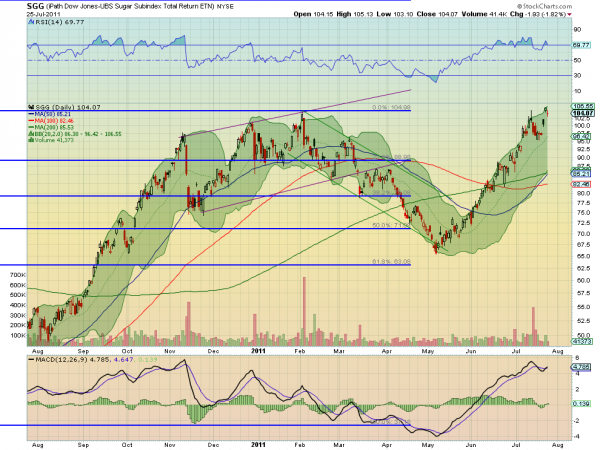Click the 85.21 blue MA price tag
Viewport: 600px width, 450px height.
click(581, 174)
